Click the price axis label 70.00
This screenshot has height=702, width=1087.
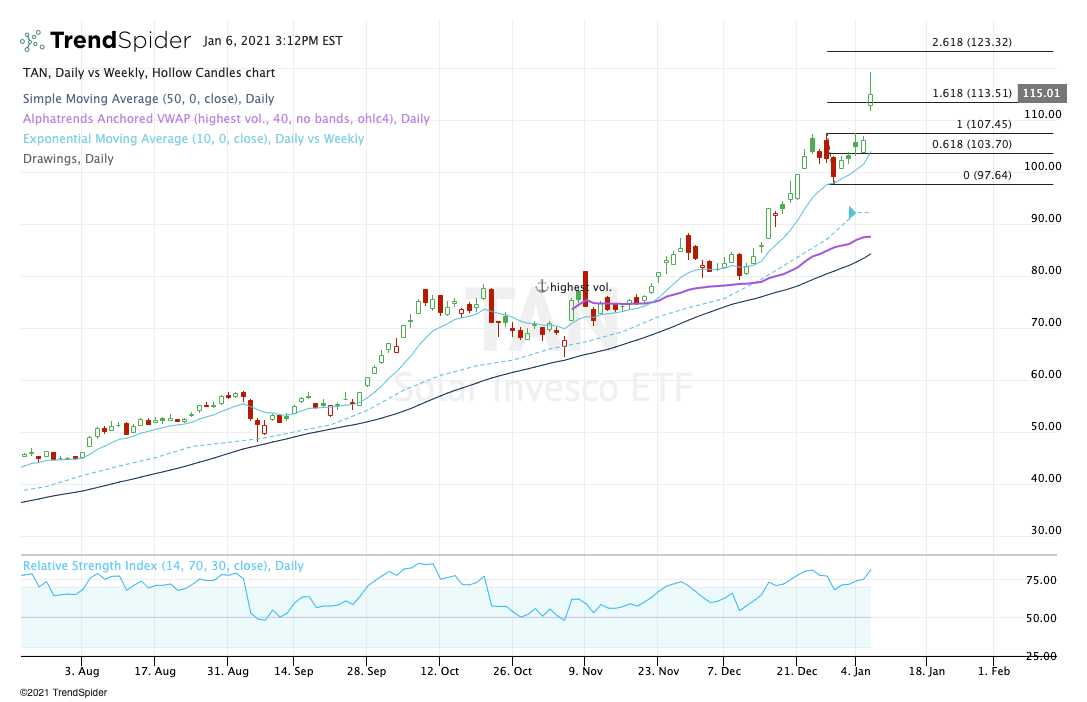coord(1045,322)
